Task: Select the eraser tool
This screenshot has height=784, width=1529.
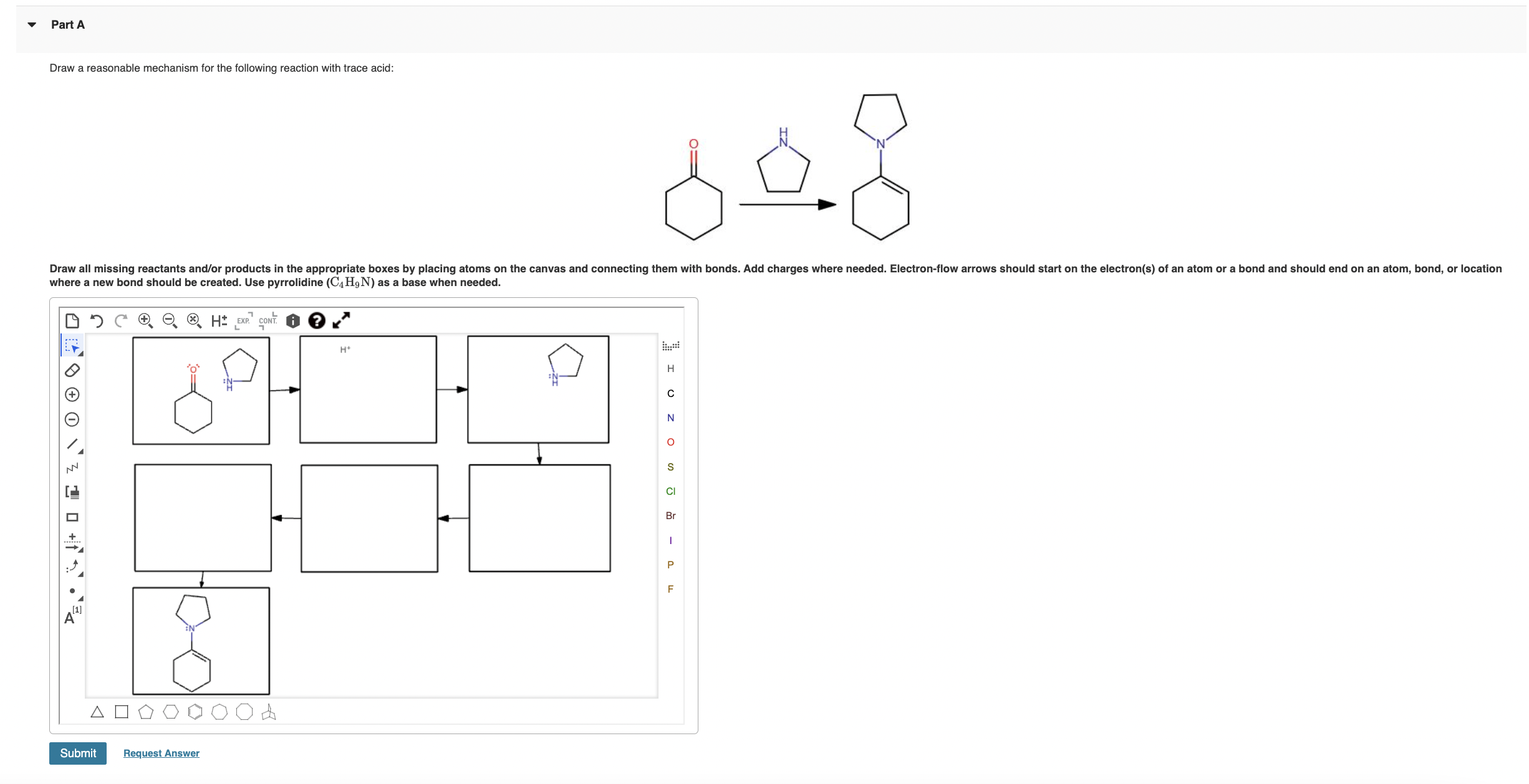Action: (x=72, y=370)
